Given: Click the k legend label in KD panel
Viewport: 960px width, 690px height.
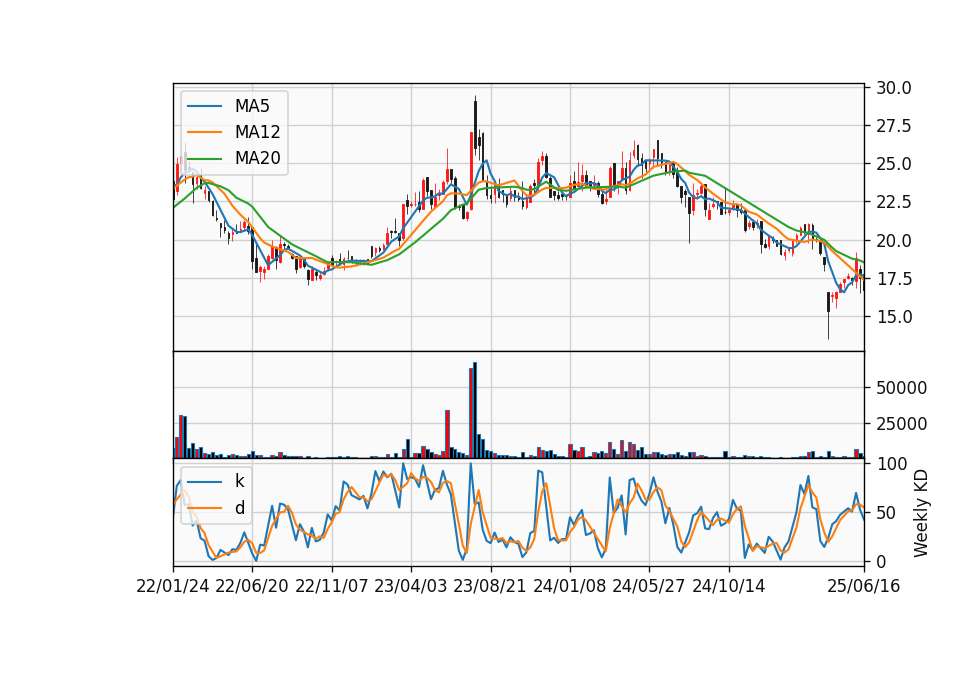Looking at the screenshot, I should (x=239, y=481).
